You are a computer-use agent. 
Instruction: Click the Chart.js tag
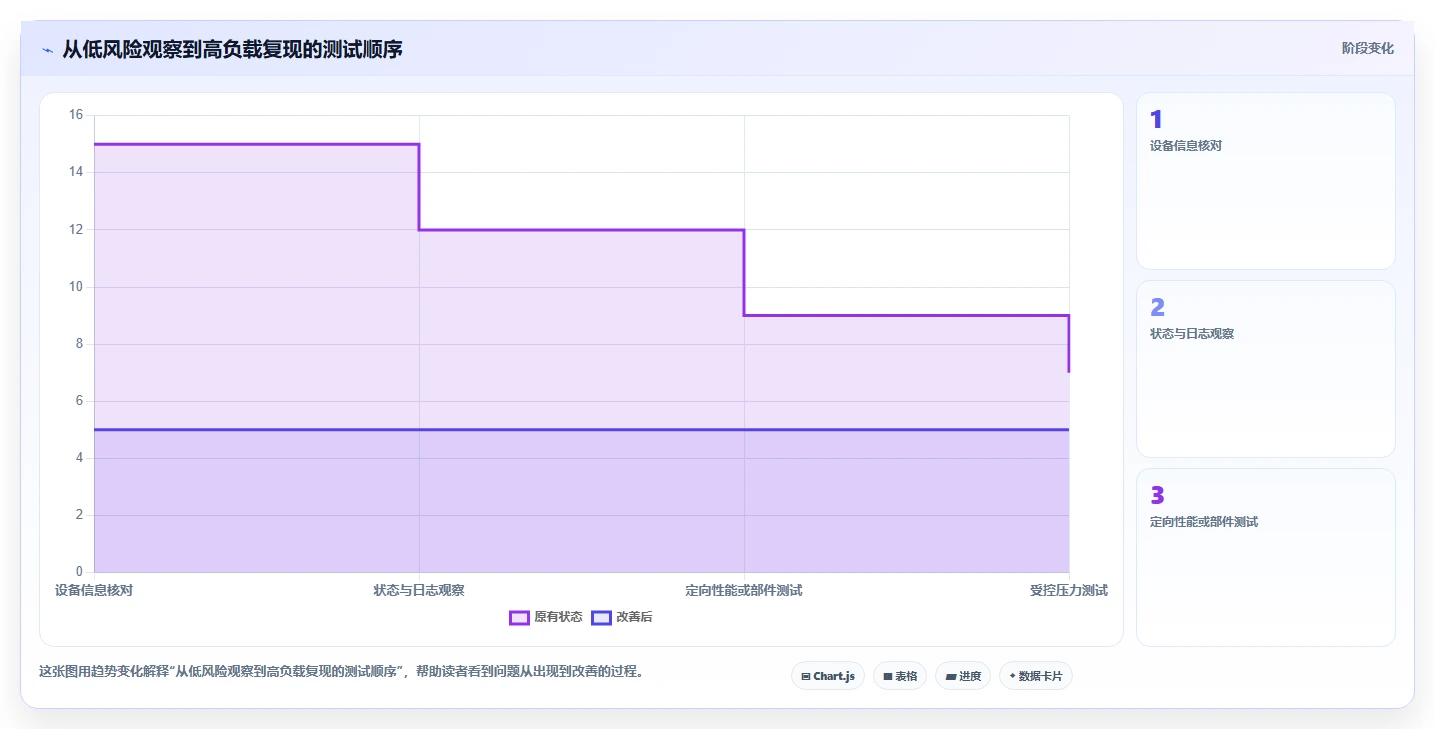click(x=828, y=676)
